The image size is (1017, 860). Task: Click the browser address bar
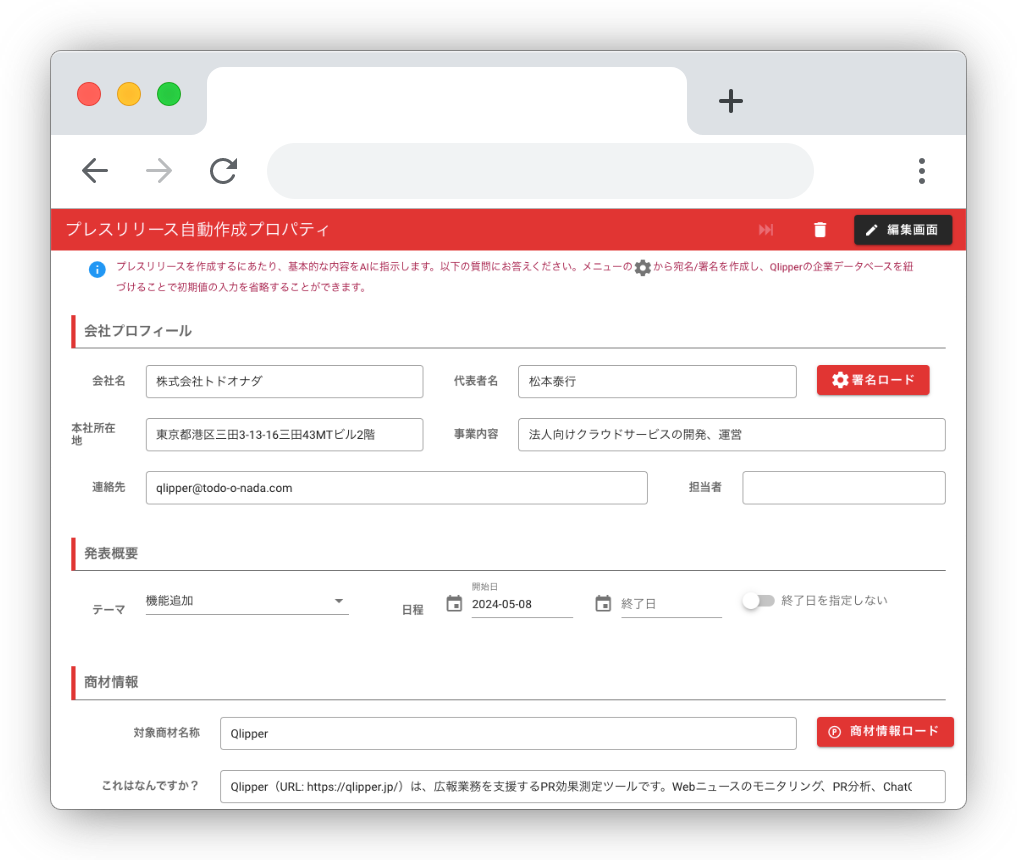pyautogui.click(x=540, y=171)
